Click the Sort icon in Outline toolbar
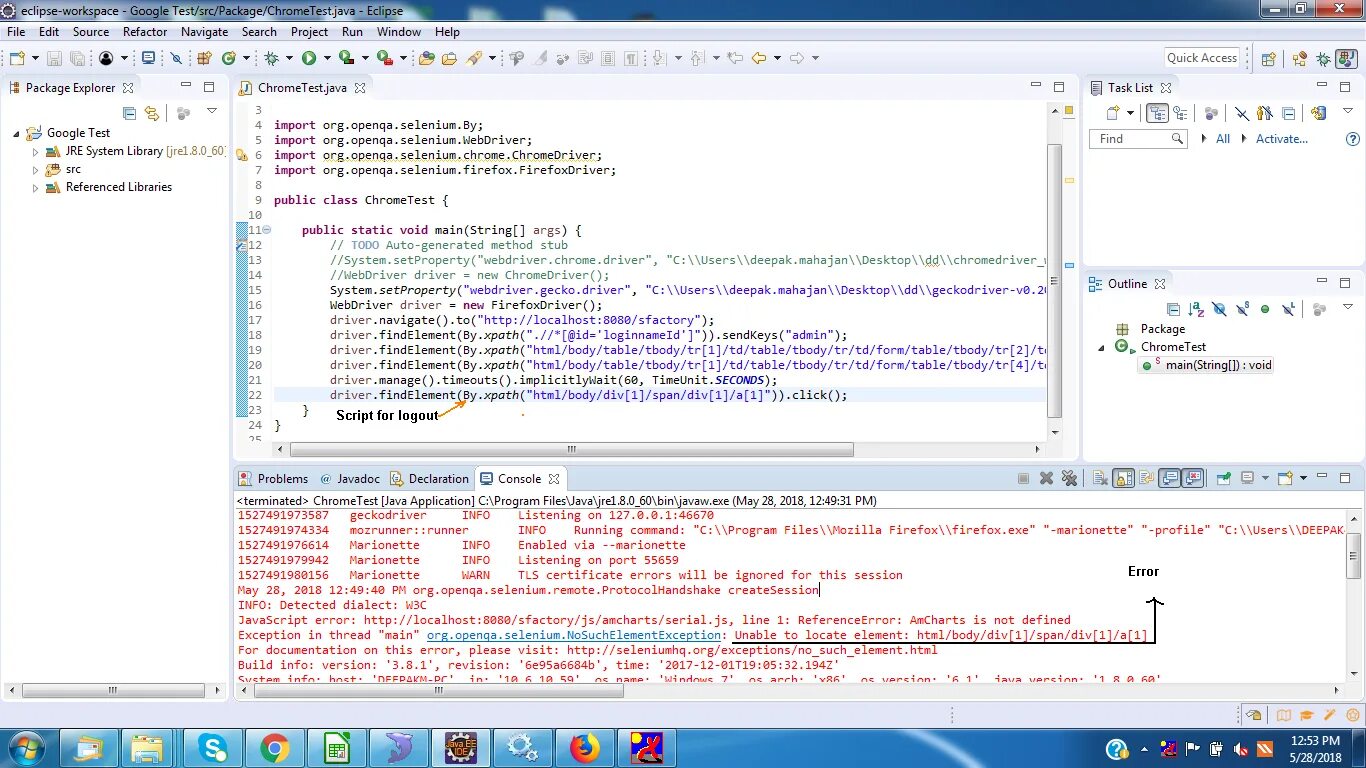The height and width of the screenshot is (768, 1366). tap(1196, 309)
